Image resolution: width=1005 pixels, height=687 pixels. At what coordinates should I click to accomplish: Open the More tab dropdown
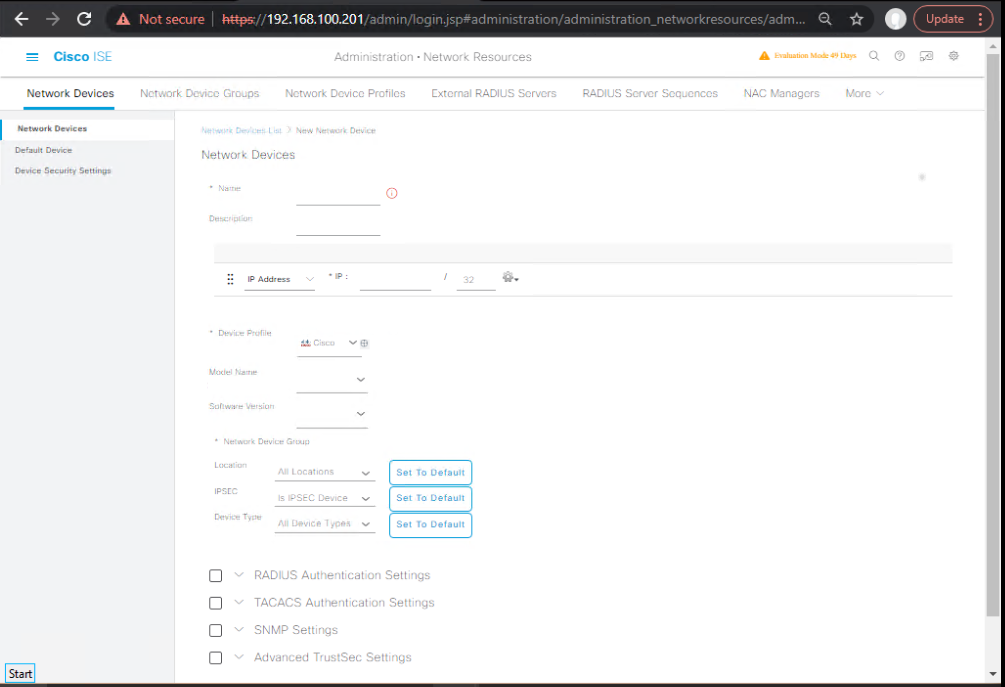tap(864, 94)
